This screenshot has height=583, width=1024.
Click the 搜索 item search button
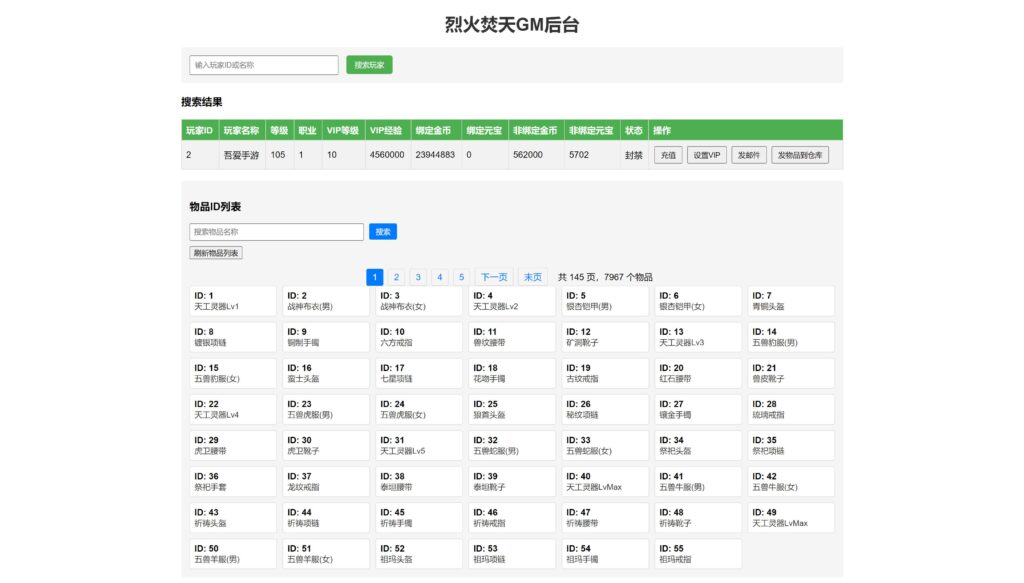pos(383,231)
